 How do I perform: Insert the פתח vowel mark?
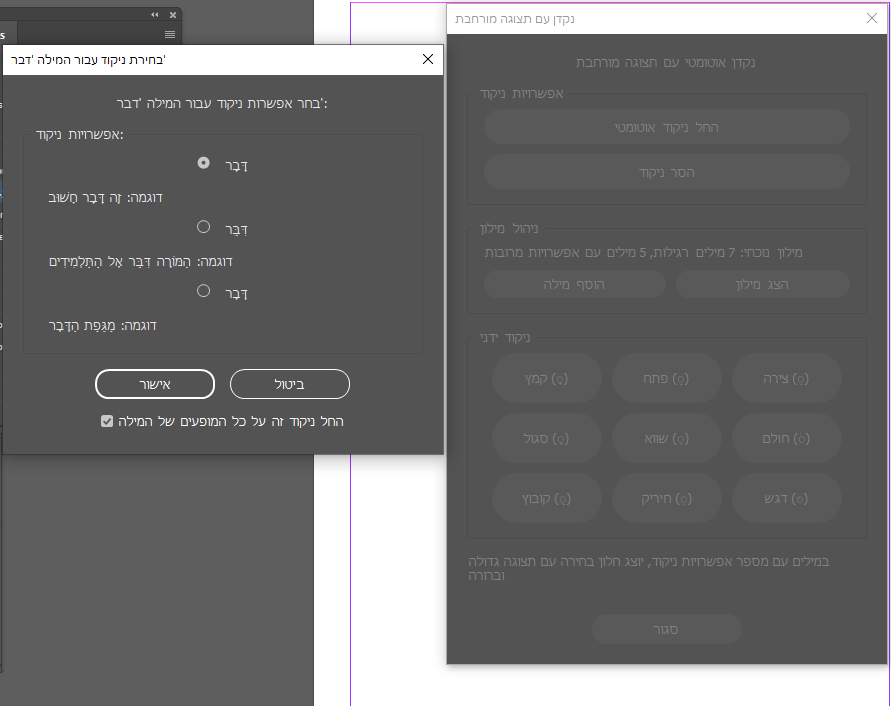[x=666, y=379]
